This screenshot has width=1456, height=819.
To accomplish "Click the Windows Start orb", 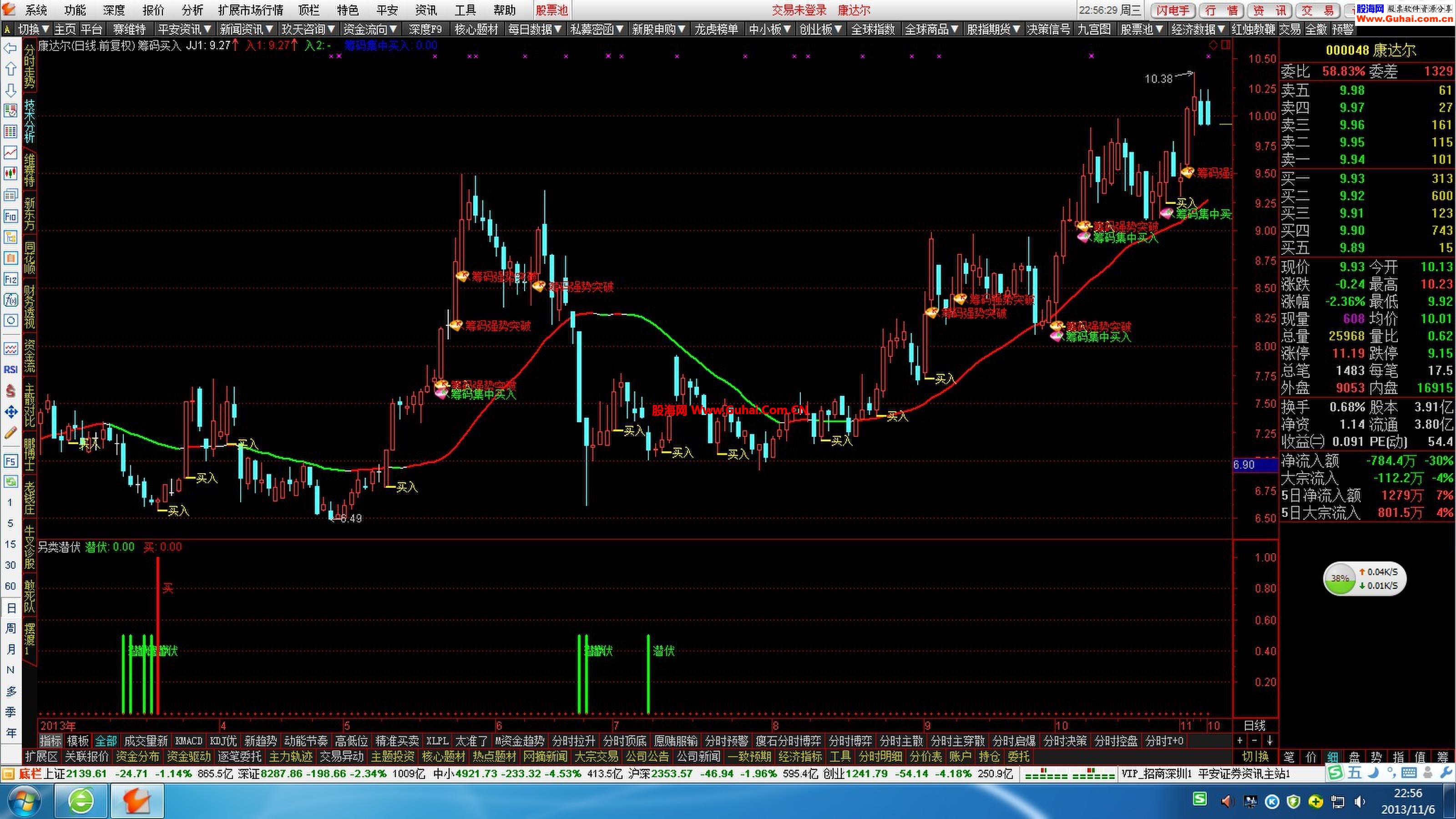I will 24,801.
